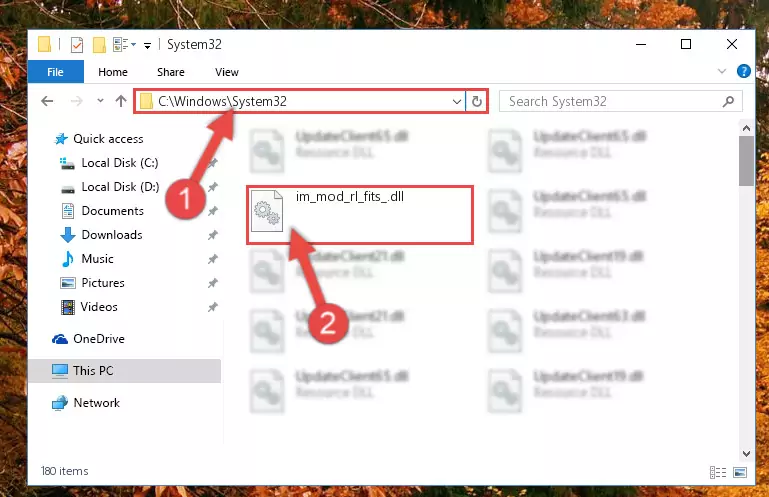Click the pin icon beside Downloads
769x497 pixels.
[x=212, y=235]
